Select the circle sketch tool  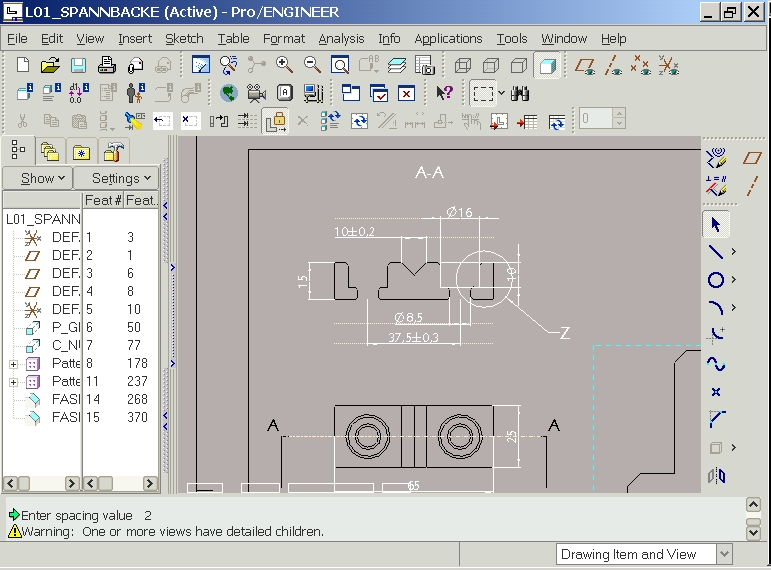point(716,280)
